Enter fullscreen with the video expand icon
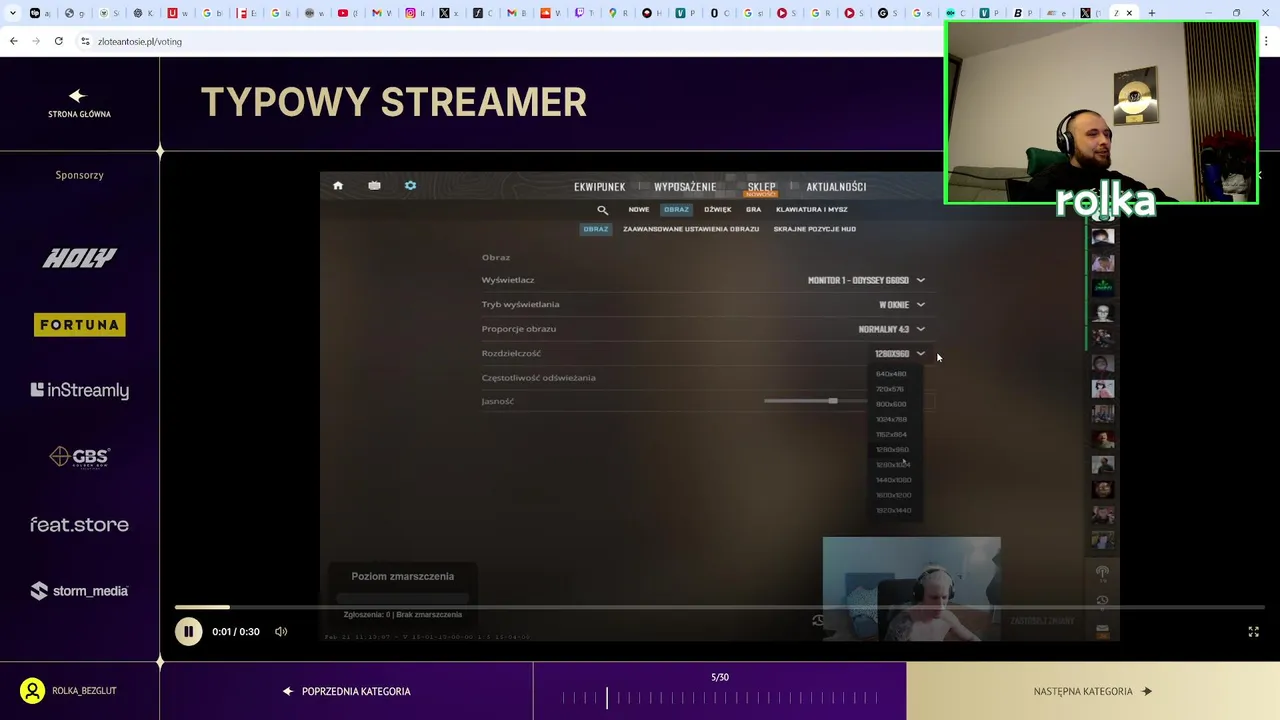 click(x=1253, y=632)
